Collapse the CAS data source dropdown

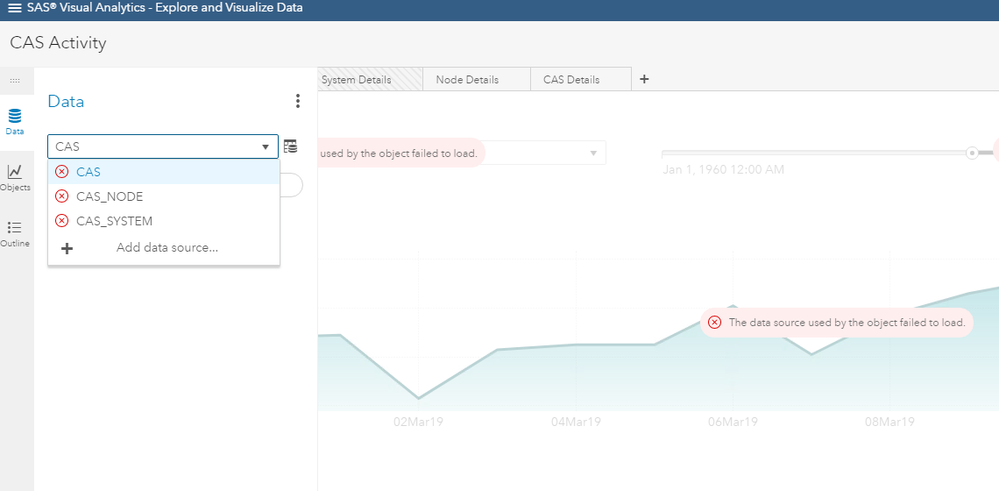coord(266,147)
